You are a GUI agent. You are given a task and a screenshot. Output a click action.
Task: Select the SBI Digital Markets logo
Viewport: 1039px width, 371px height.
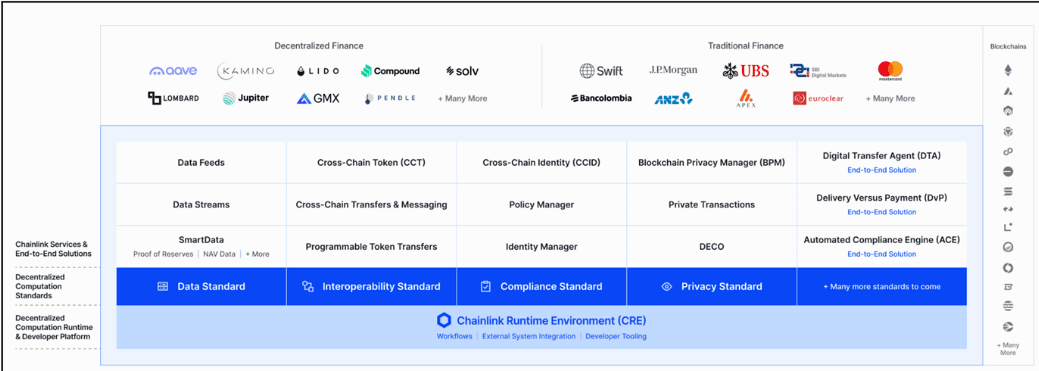tap(818, 71)
